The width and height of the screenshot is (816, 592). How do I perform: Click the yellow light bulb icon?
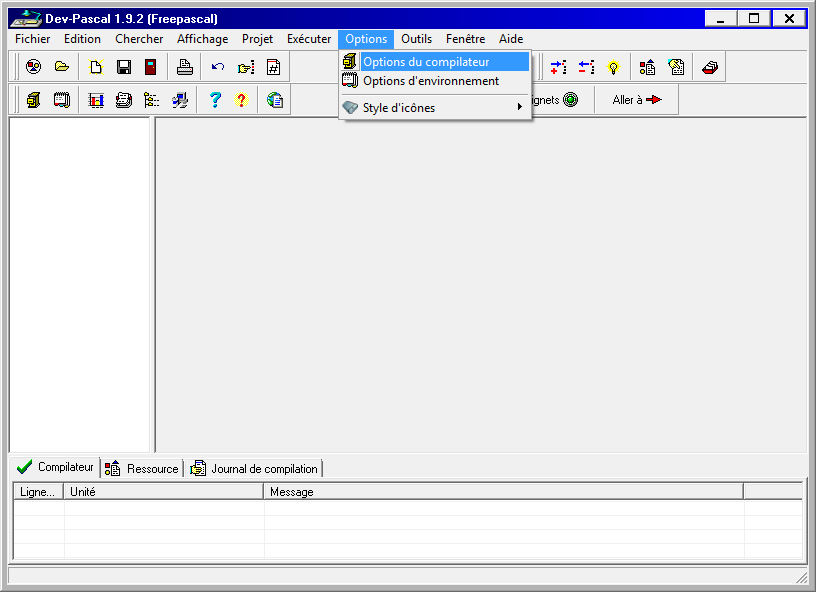click(x=613, y=67)
